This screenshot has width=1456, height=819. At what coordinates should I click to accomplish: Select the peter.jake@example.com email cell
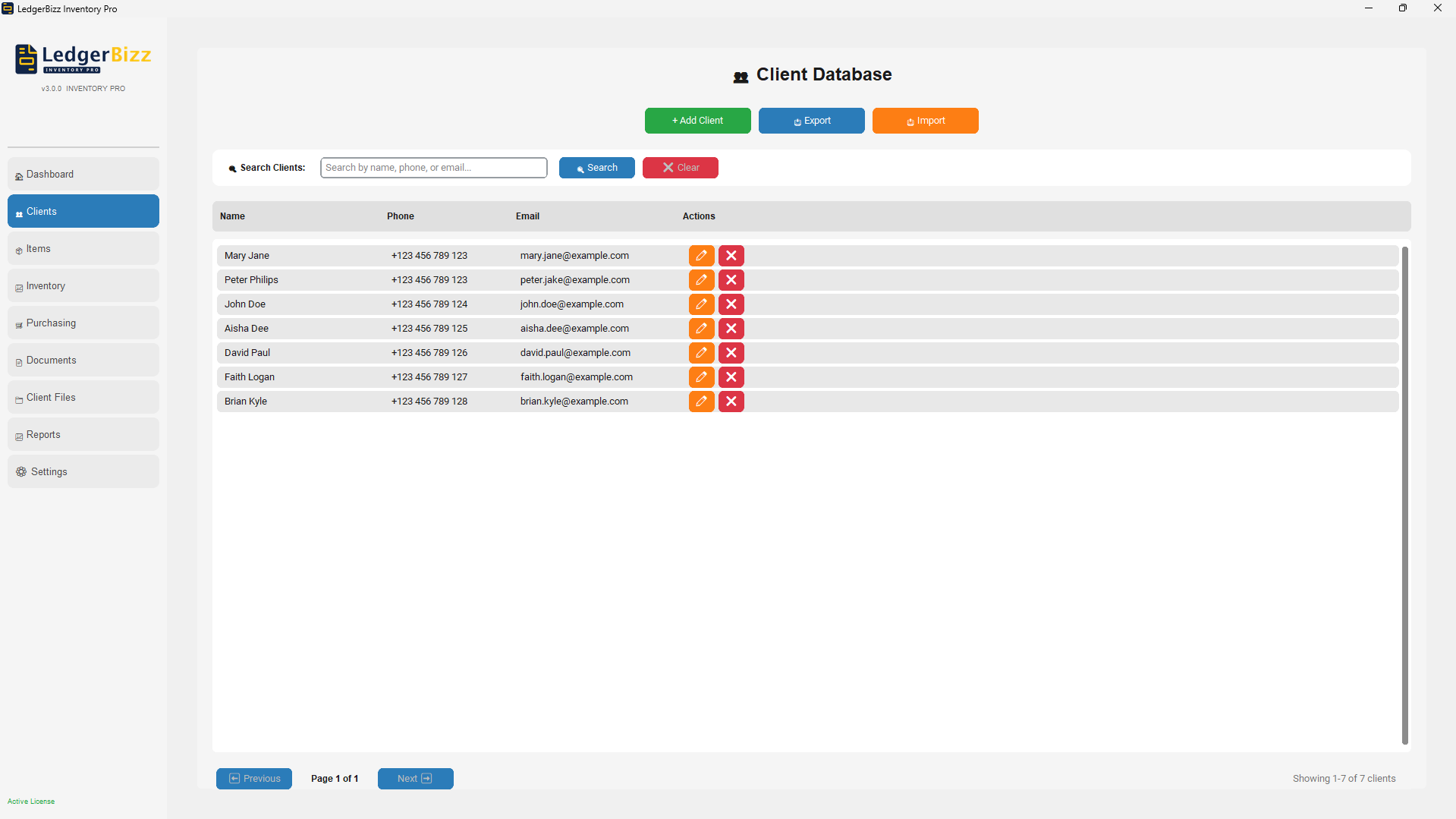click(574, 280)
